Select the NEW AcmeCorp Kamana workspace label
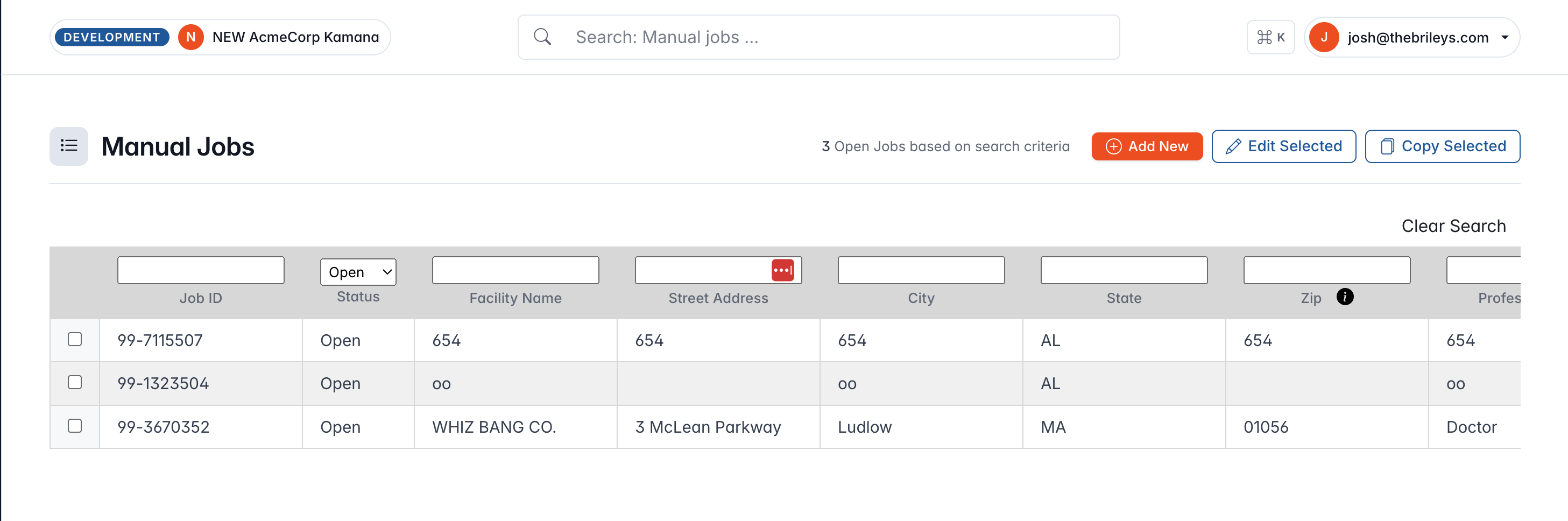Screen dimensions: 1568x521 tap(295, 37)
